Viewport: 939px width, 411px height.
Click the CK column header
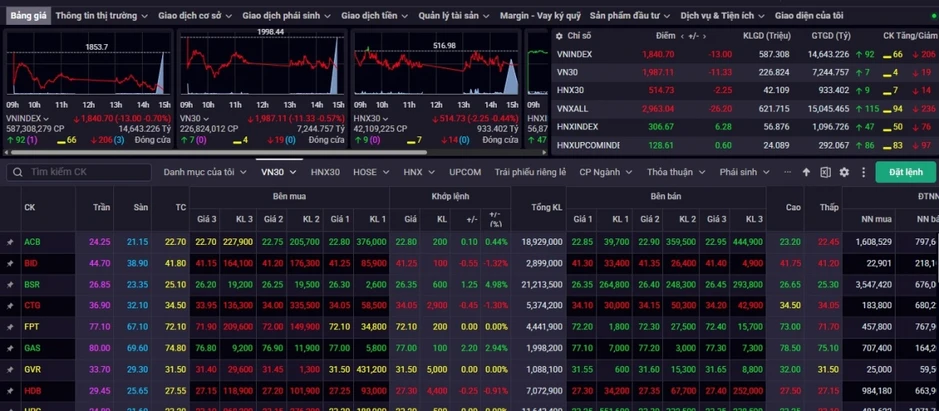pos(29,207)
